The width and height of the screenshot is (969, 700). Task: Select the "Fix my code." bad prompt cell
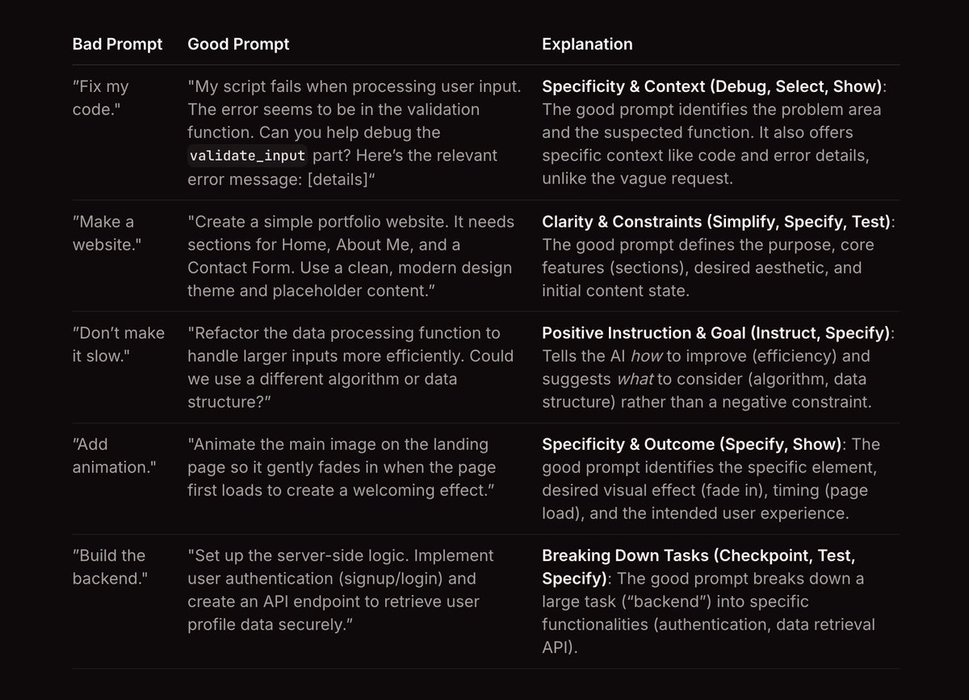[102, 98]
